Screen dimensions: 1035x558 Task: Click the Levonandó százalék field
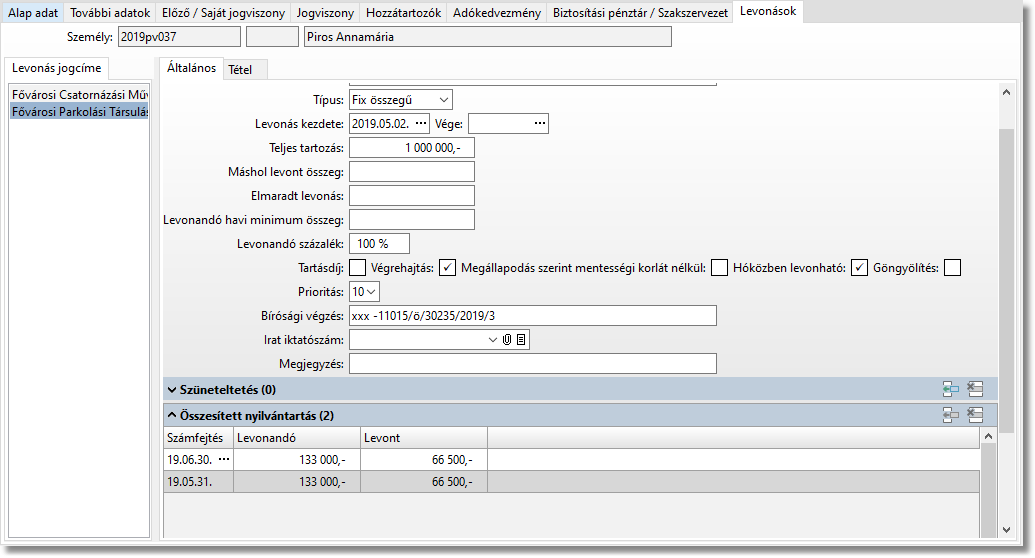380,244
